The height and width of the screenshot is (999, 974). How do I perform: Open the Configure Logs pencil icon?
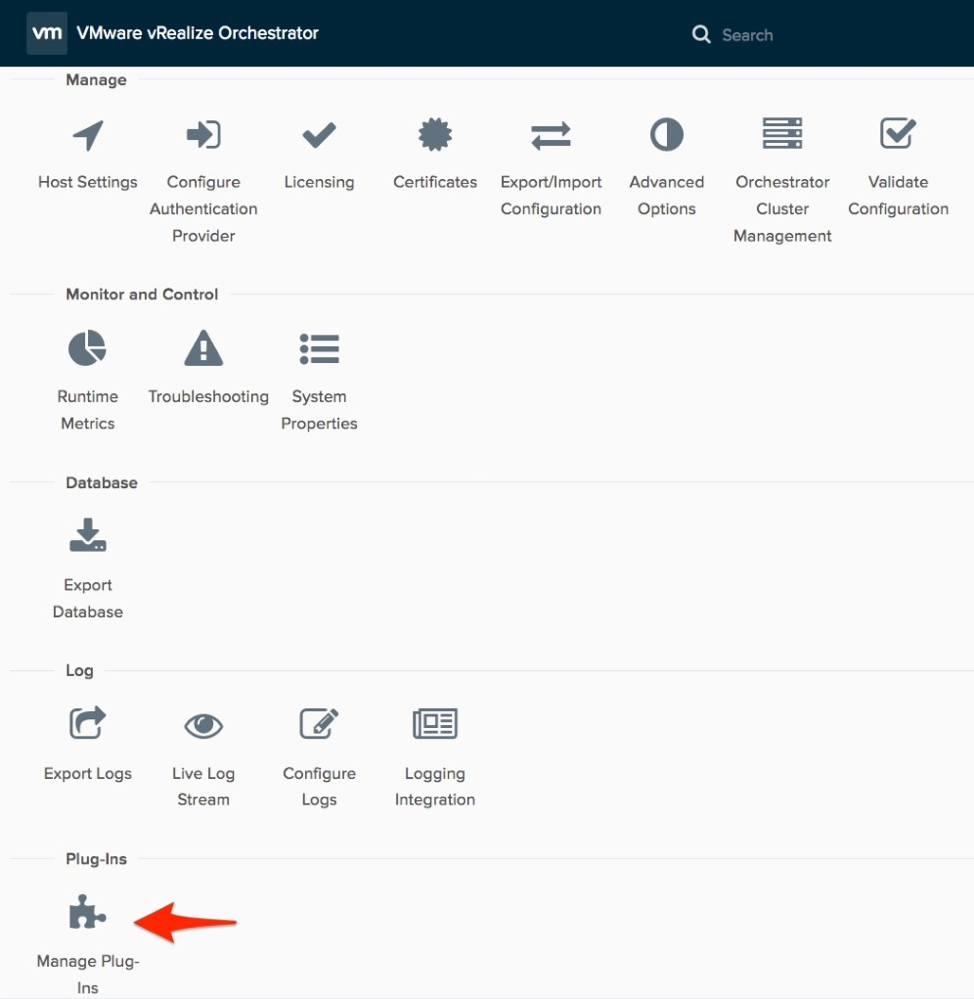tap(319, 723)
